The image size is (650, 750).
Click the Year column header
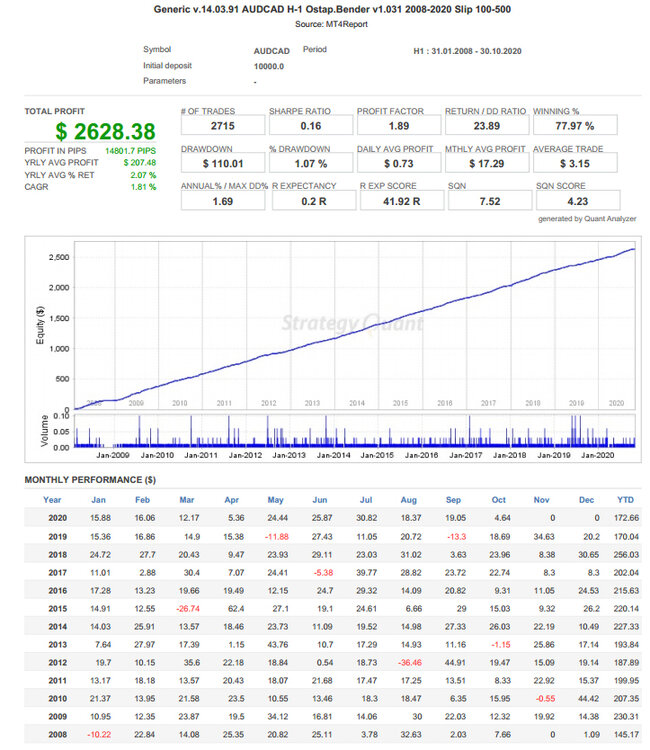52,500
